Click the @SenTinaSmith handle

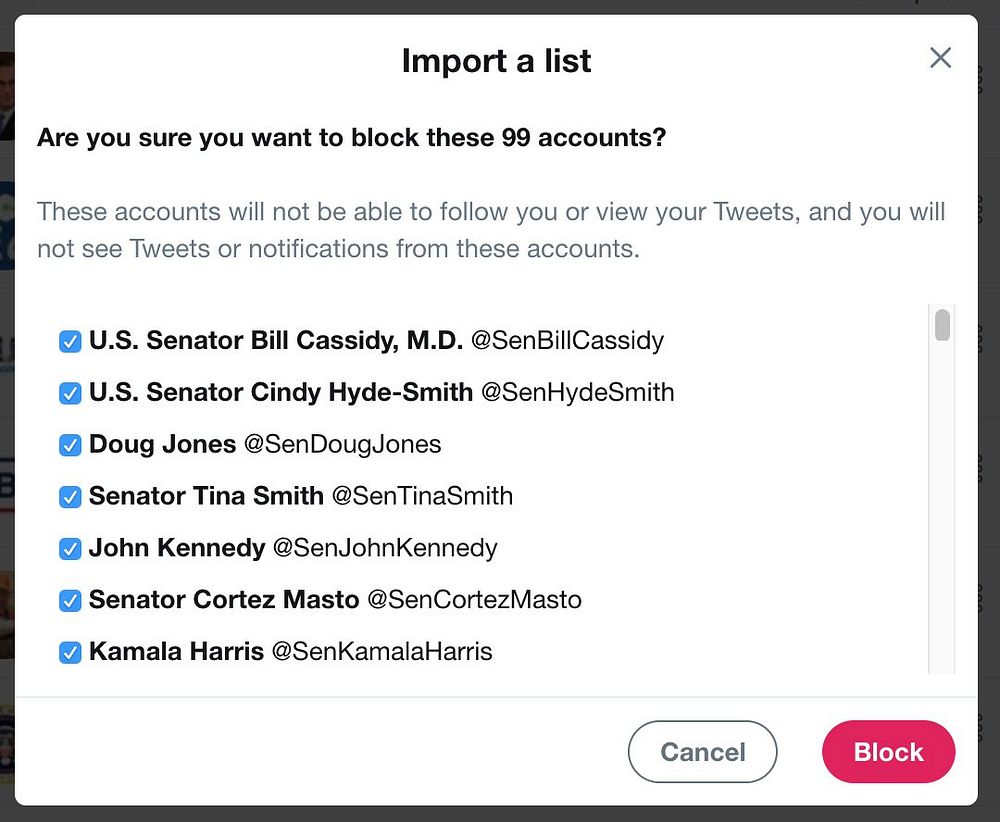[x=422, y=496]
